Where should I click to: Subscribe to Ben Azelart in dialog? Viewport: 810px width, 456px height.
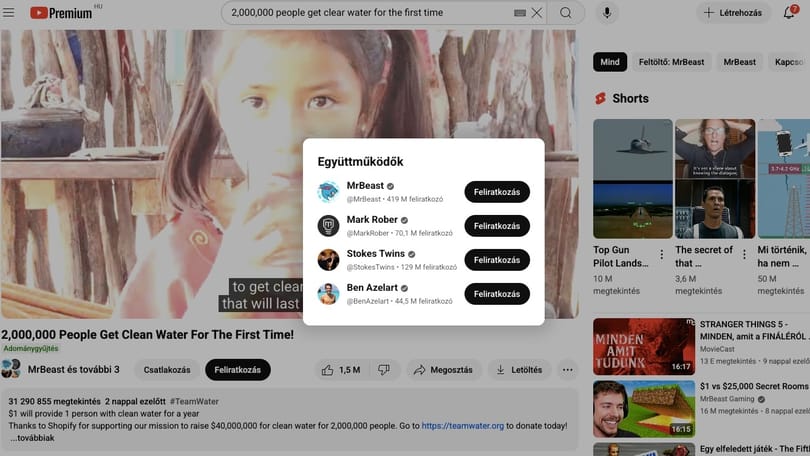tap(497, 294)
